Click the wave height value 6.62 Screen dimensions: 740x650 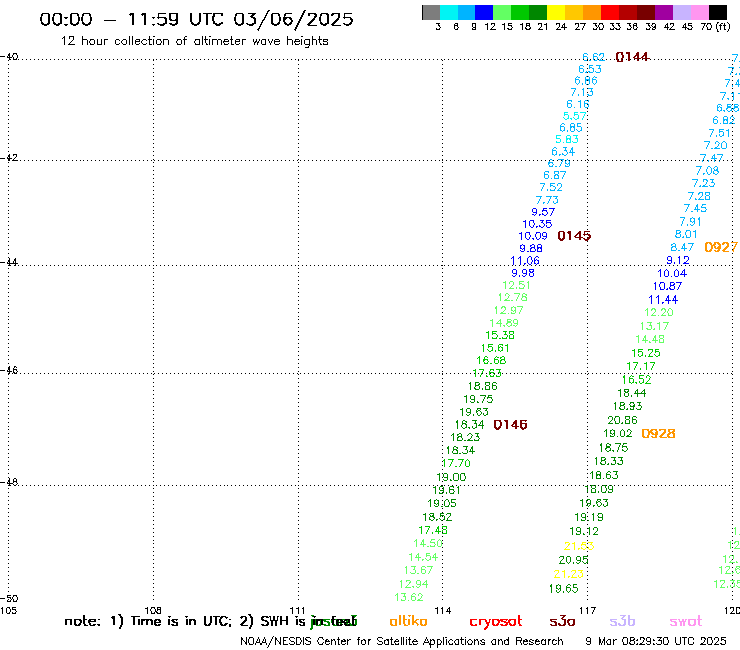point(593,57)
